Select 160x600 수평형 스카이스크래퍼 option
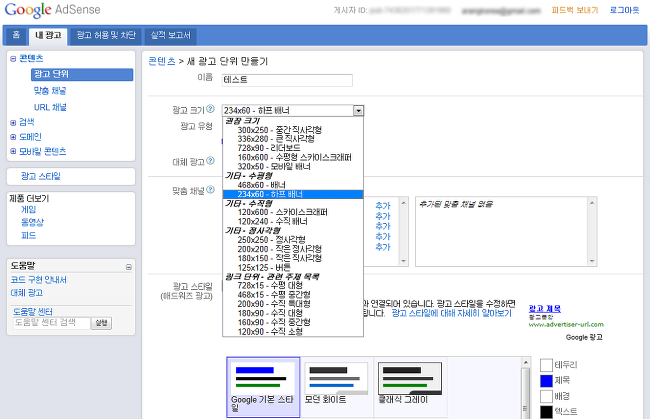Viewport: 650px width, 419px height. tap(294, 157)
